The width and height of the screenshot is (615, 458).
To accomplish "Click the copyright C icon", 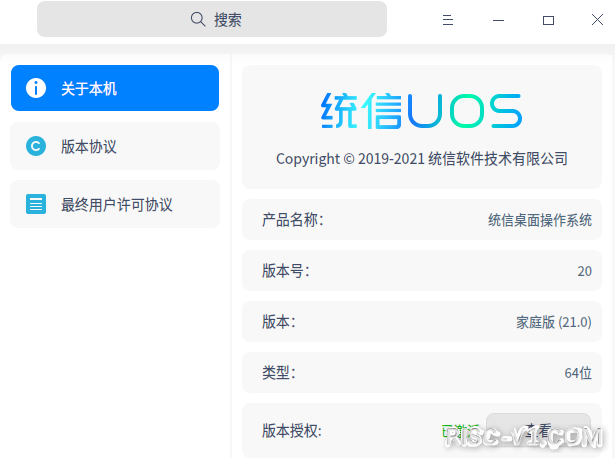I will [x=36, y=146].
